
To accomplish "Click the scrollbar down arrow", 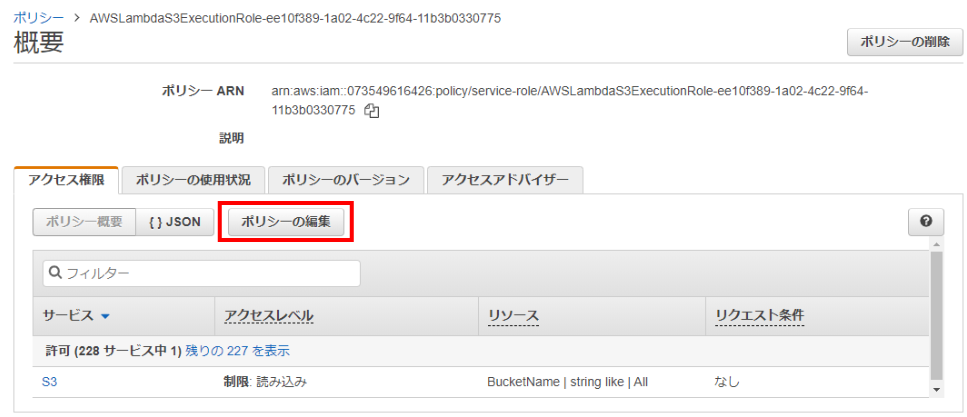I will tap(937, 390).
